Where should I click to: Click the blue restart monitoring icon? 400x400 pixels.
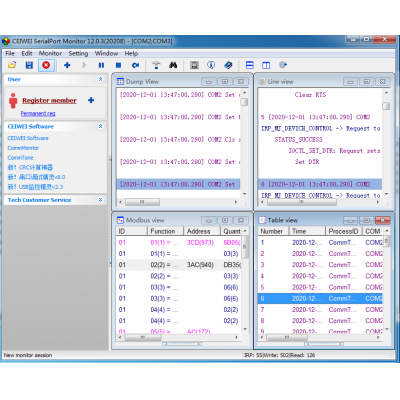(135, 65)
